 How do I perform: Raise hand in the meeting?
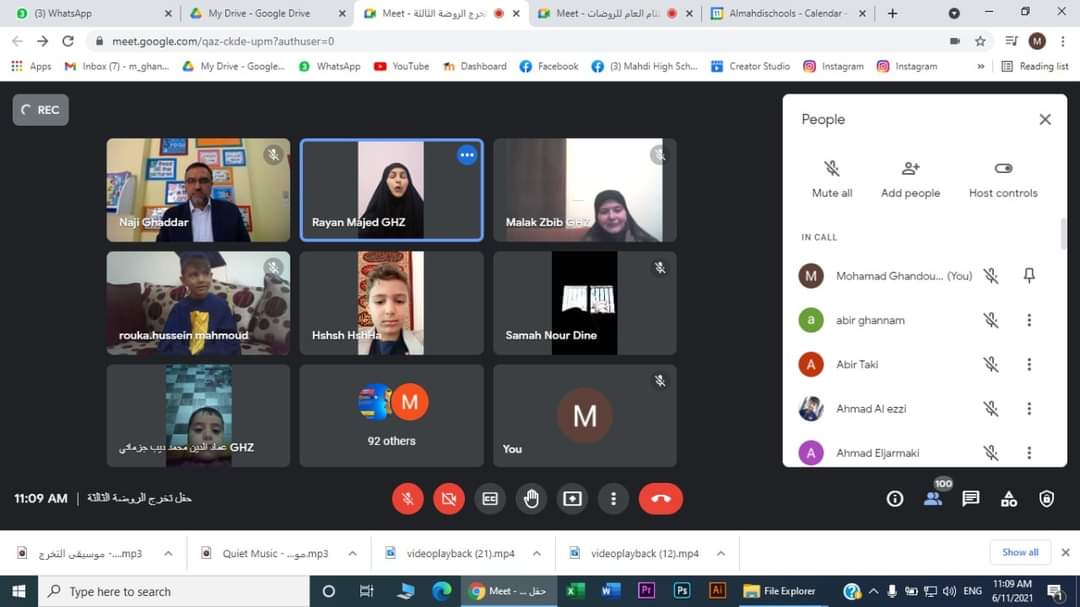tap(531, 498)
